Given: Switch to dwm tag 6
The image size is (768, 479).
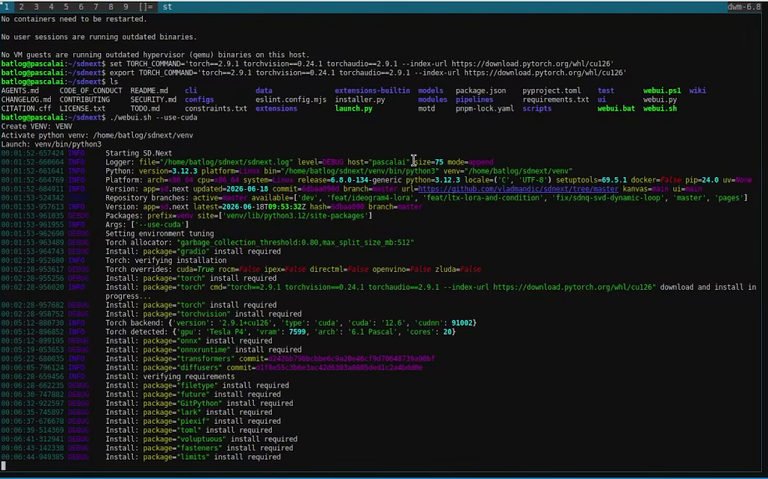Looking at the screenshot, I should coord(81,7).
